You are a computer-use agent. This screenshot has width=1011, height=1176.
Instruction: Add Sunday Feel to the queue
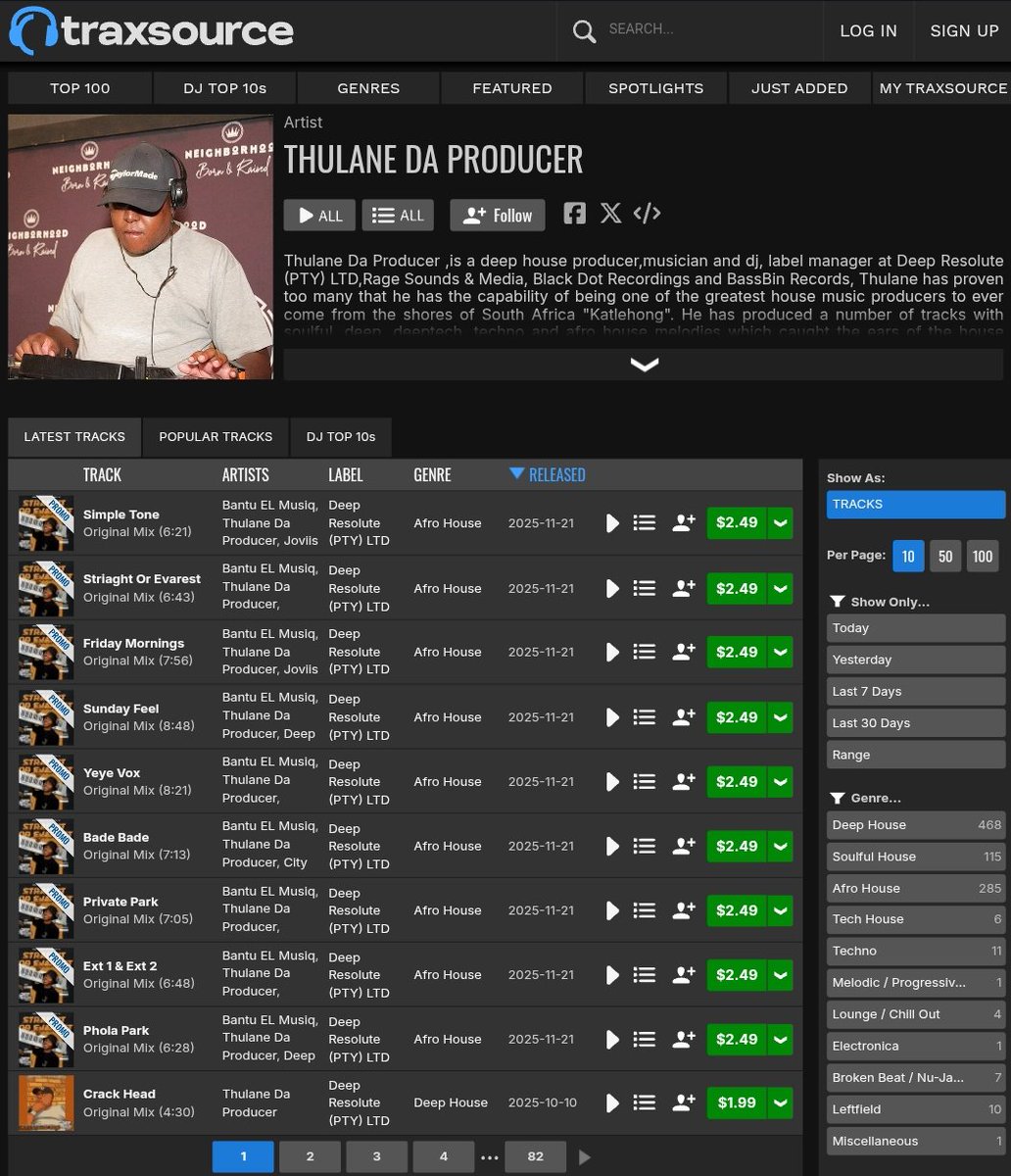click(644, 717)
